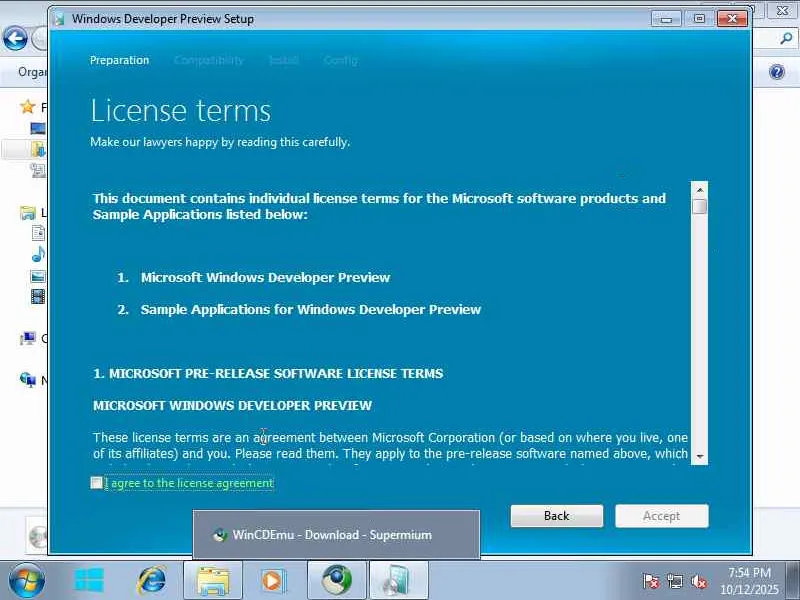Viewport: 800px width, 600px height.
Task: Select the Compatibility step tab
Action: 209,60
